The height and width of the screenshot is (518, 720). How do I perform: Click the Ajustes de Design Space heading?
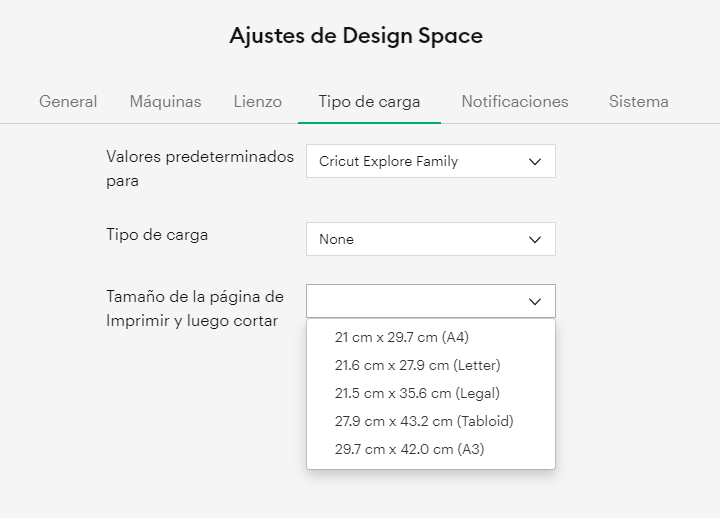point(356,36)
